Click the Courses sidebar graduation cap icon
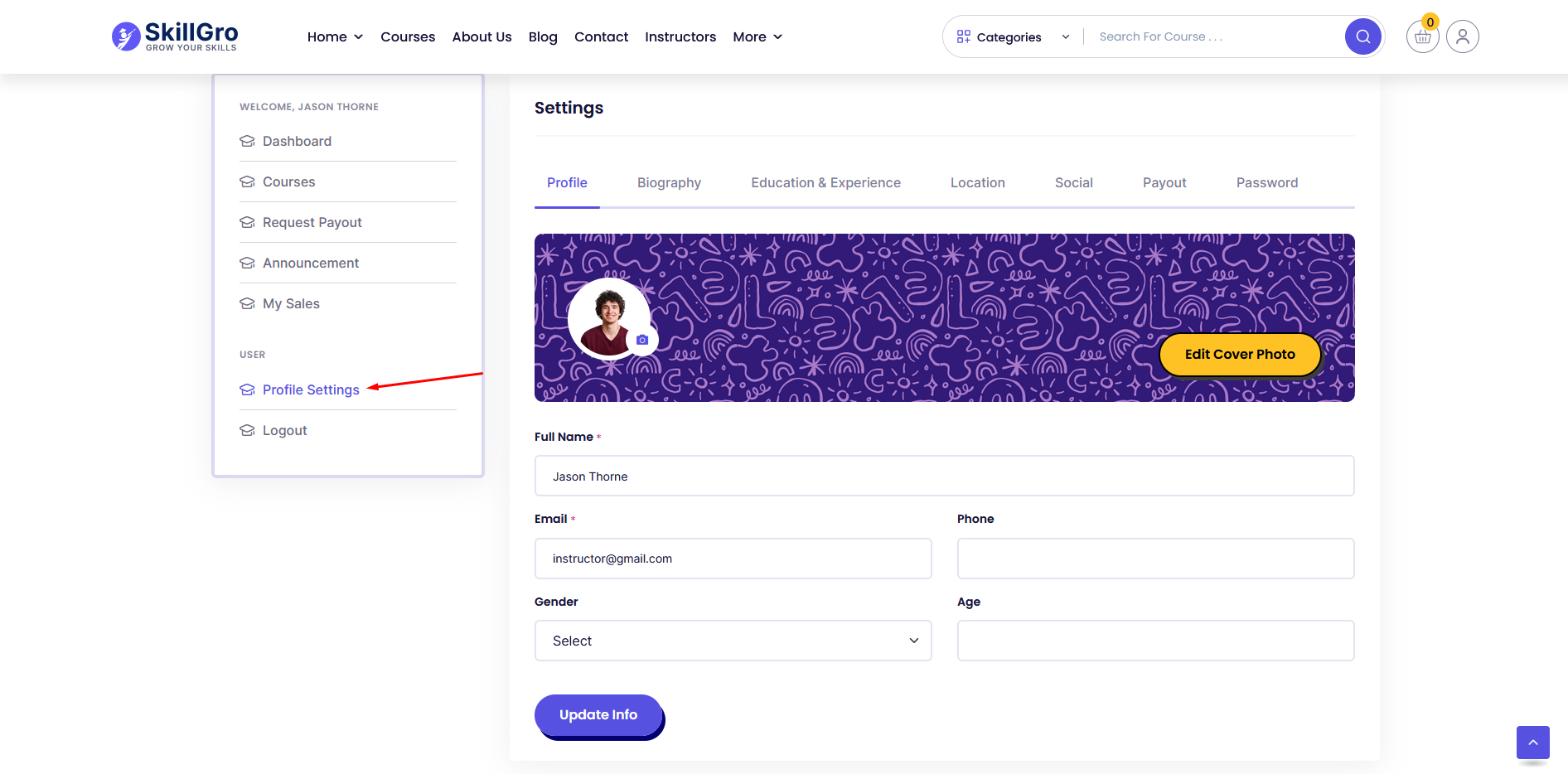Image resolution: width=1568 pixels, height=774 pixels. click(x=247, y=181)
